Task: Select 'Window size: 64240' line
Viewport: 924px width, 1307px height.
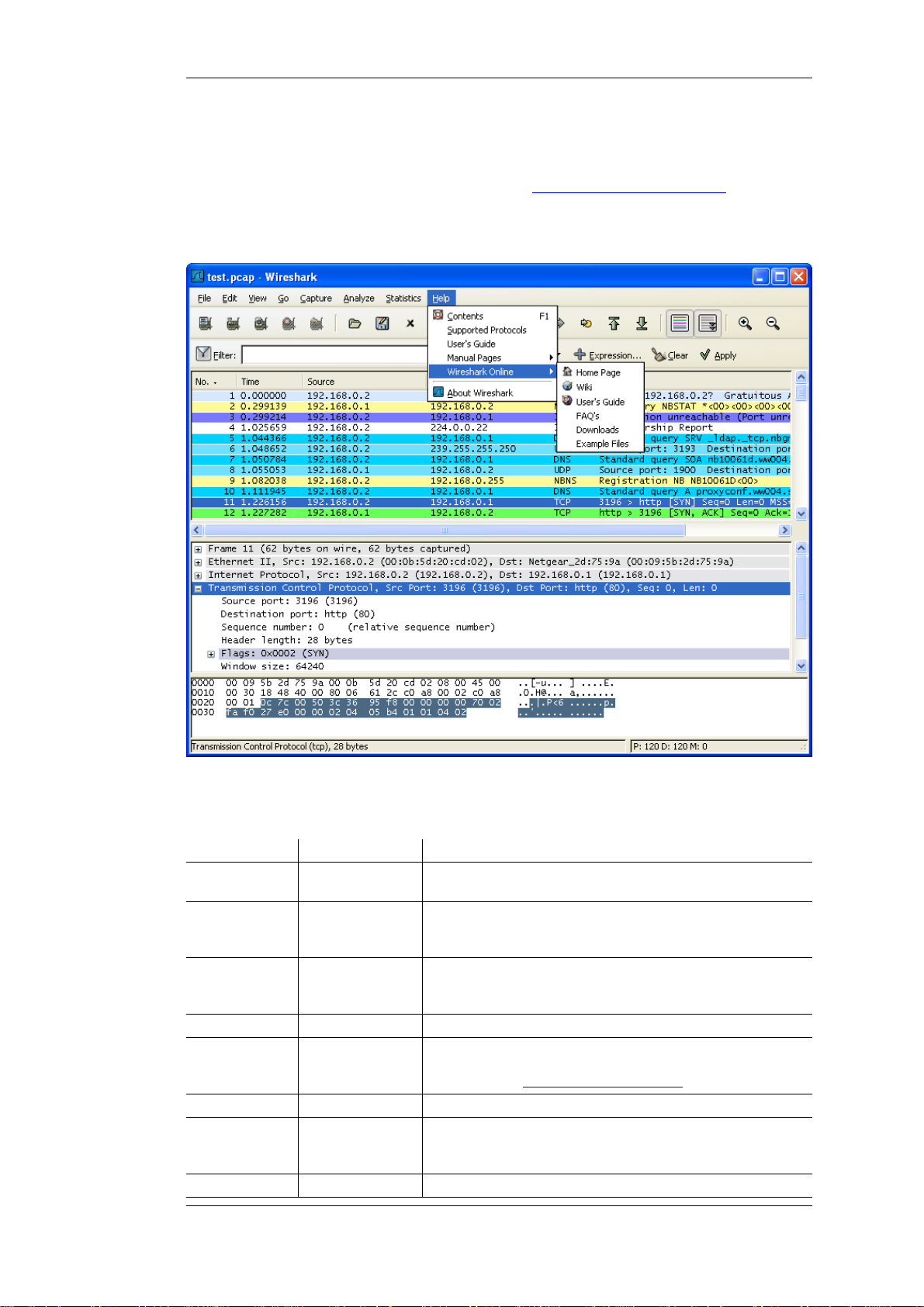Action: 272,666
